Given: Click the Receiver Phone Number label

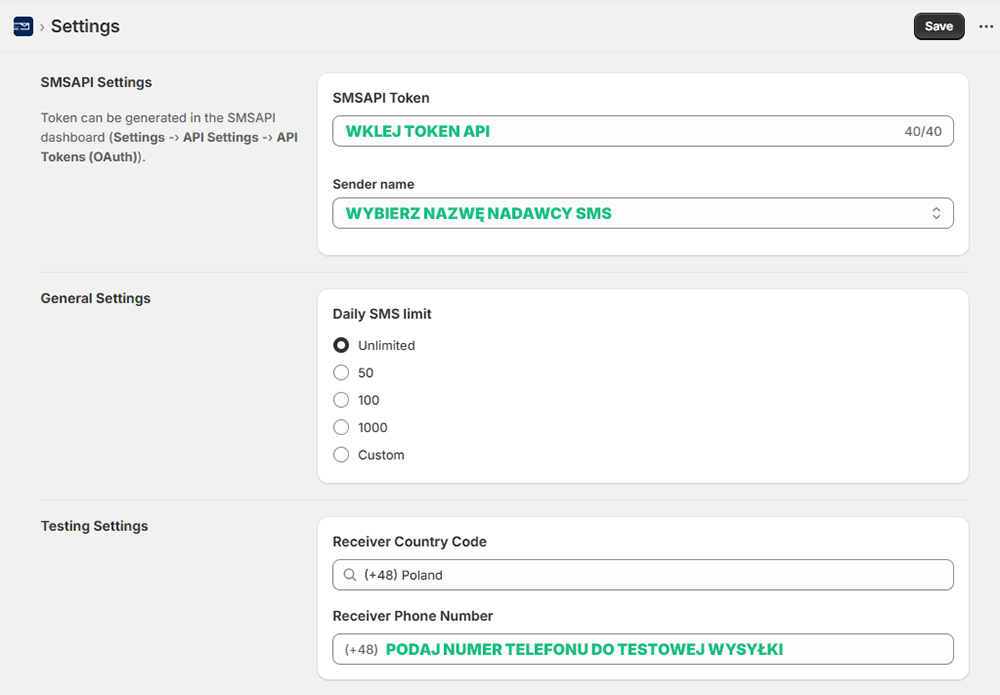Looking at the screenshot, I should tap(413, 616).
